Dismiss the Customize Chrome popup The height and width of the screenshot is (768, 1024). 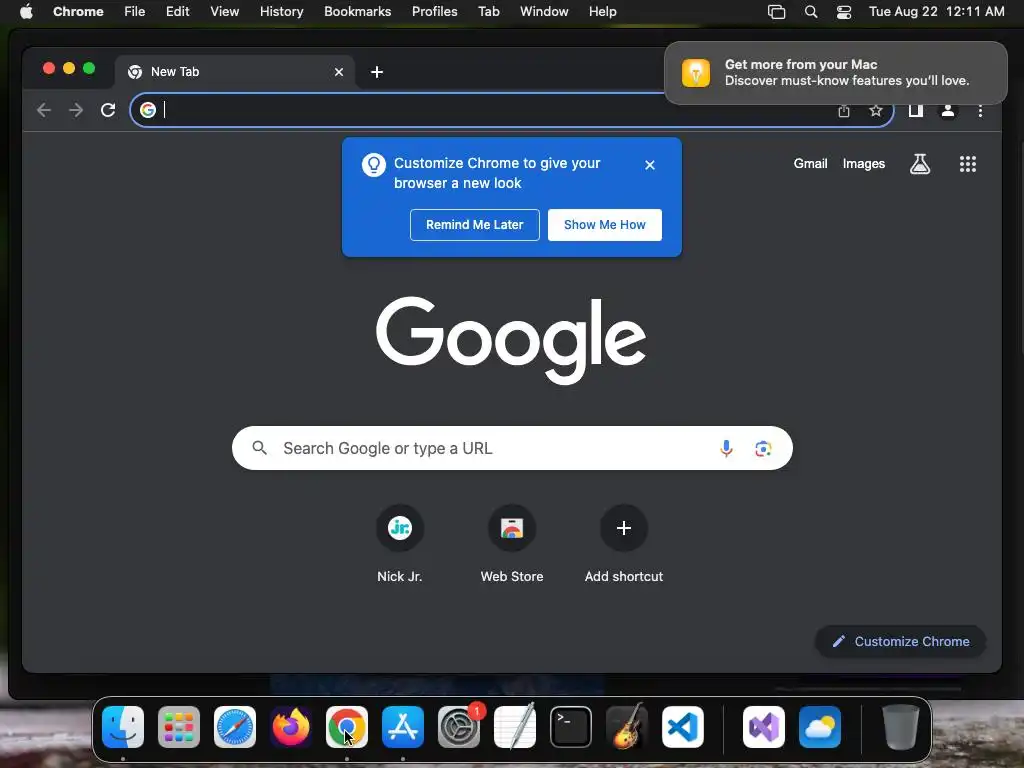650,165
